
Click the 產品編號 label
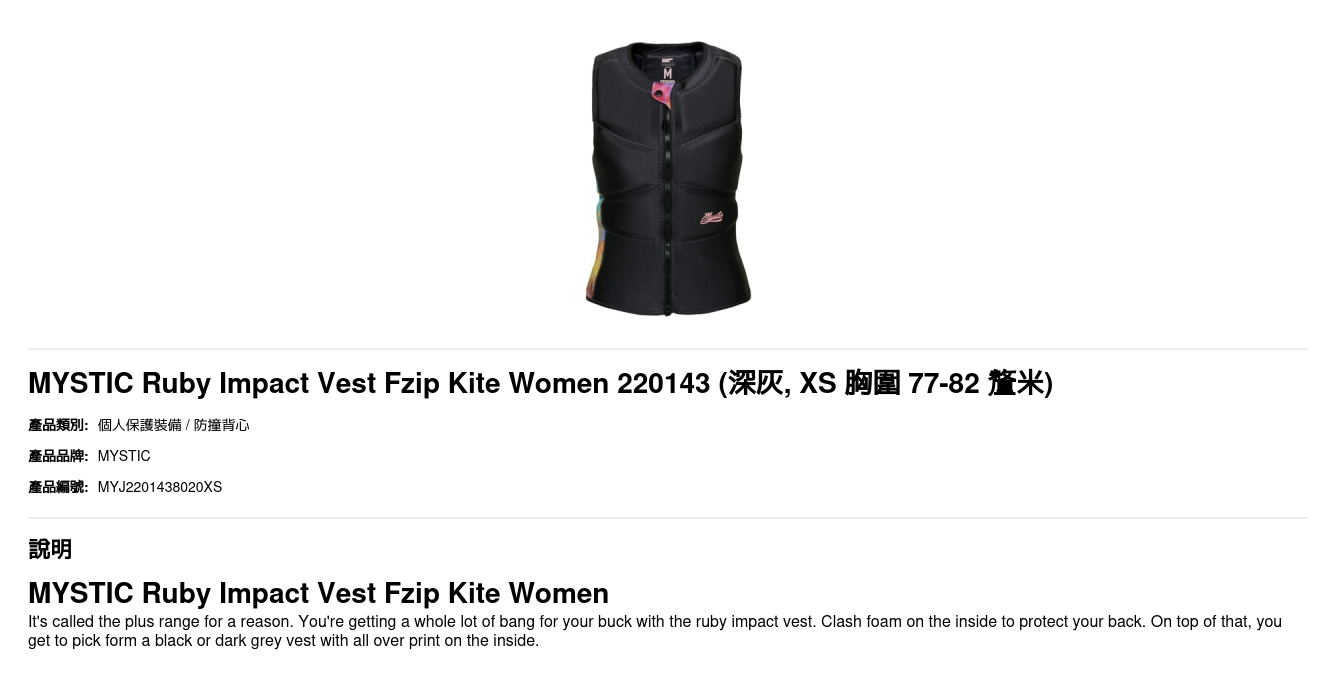coord(58,487)
